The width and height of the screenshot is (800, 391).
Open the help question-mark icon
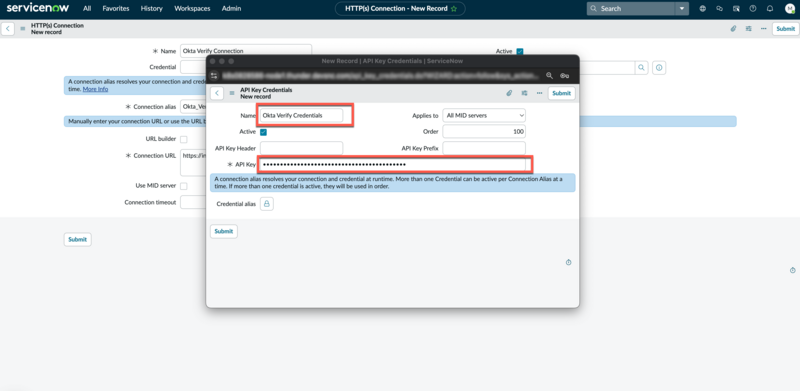[x=753, y=9]
